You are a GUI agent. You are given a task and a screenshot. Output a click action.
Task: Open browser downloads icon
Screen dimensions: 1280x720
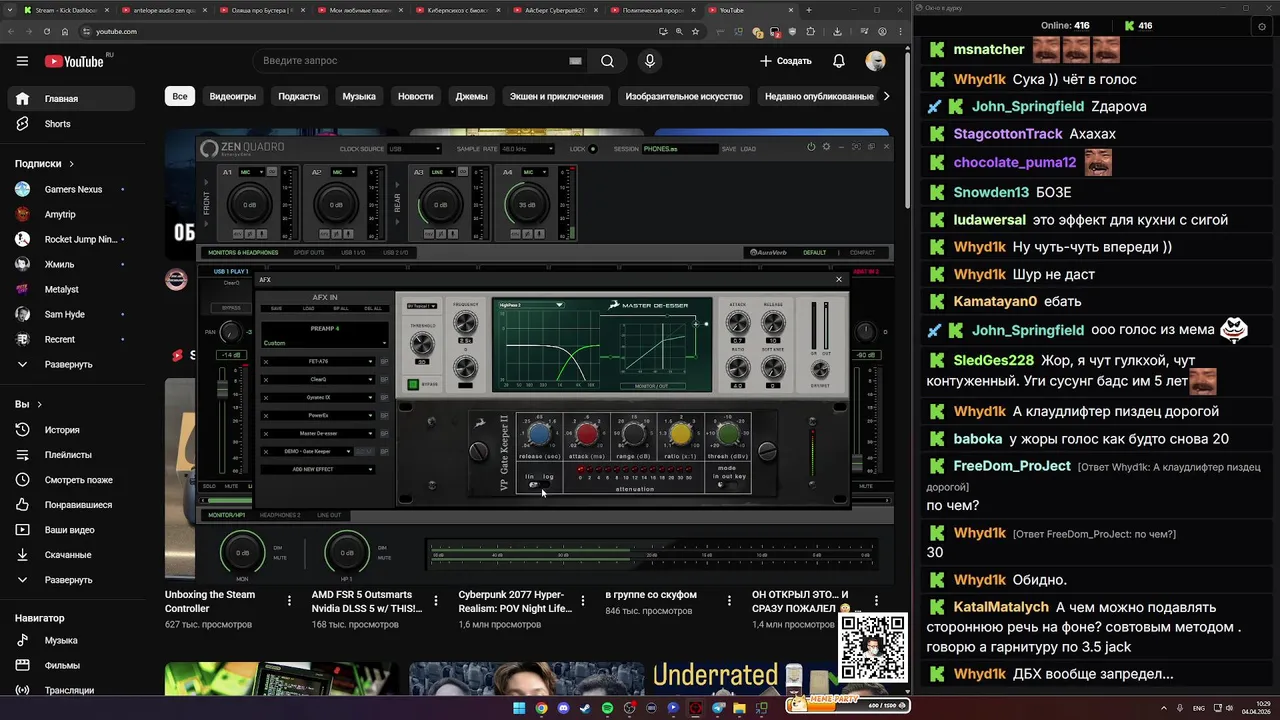point(837,31)
